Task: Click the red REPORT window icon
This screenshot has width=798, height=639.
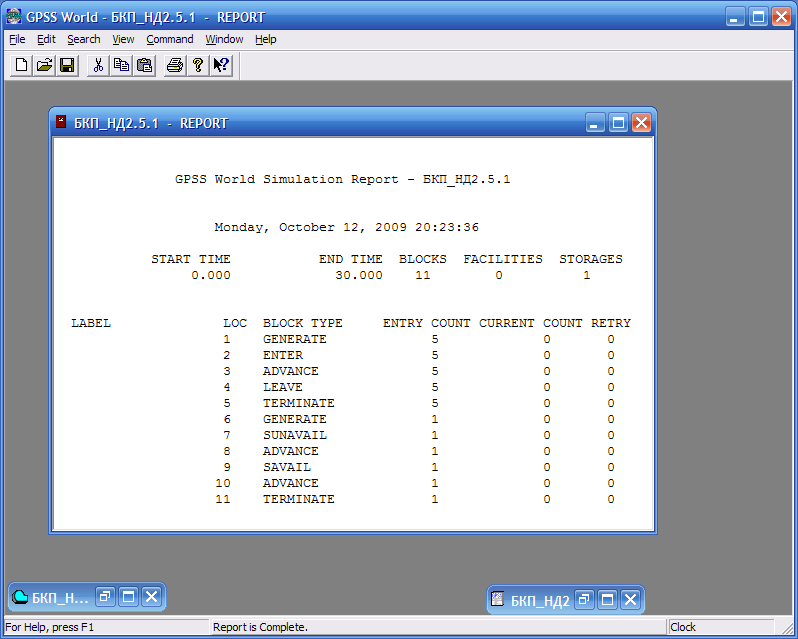Action: click(61, 122)
